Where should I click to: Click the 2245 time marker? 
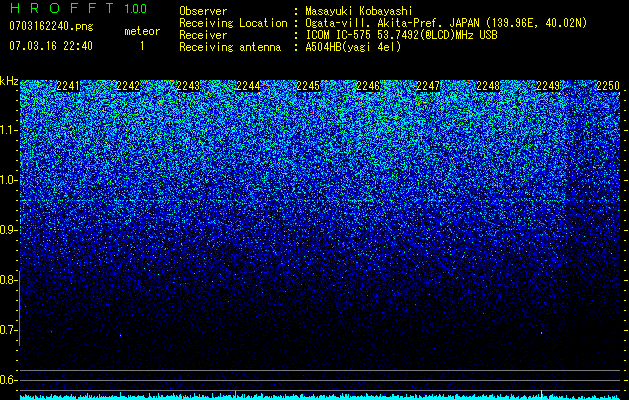pyautogui.click(x=308, y=86)
